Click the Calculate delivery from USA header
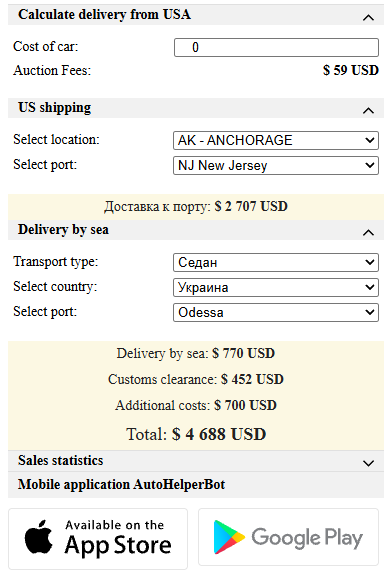This screenshot has height=580, width=387. pyautogui.click(x=196, y=15)
